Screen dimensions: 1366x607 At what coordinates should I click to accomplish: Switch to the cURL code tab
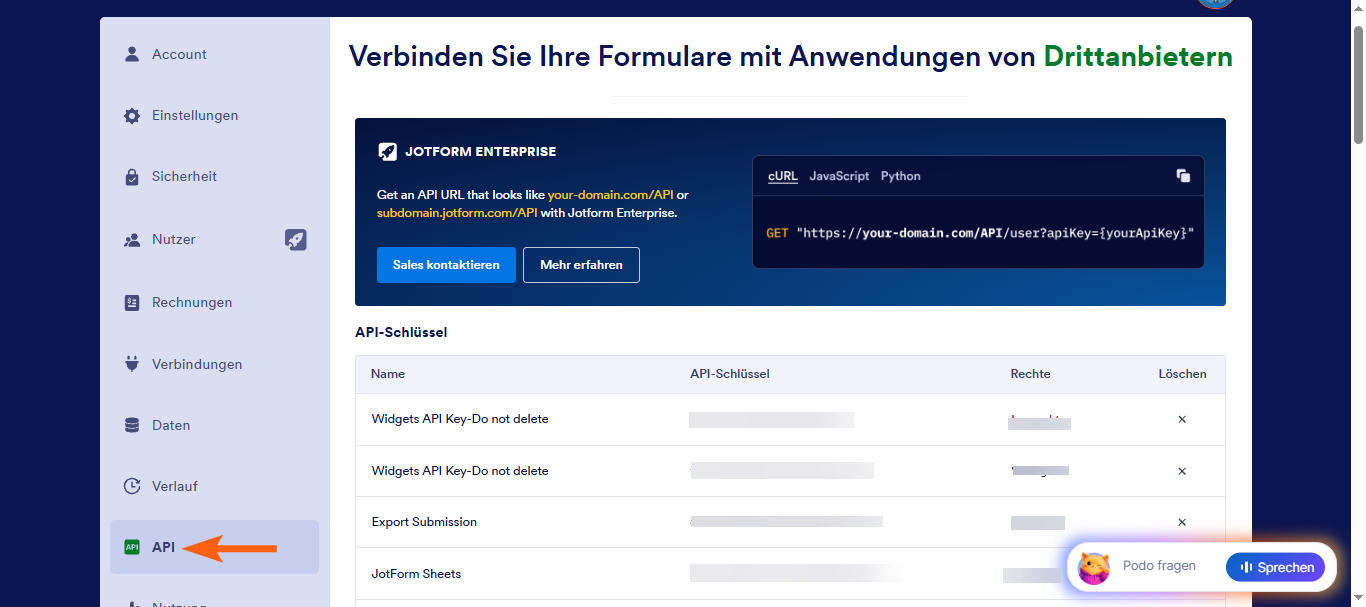[783, 176]
